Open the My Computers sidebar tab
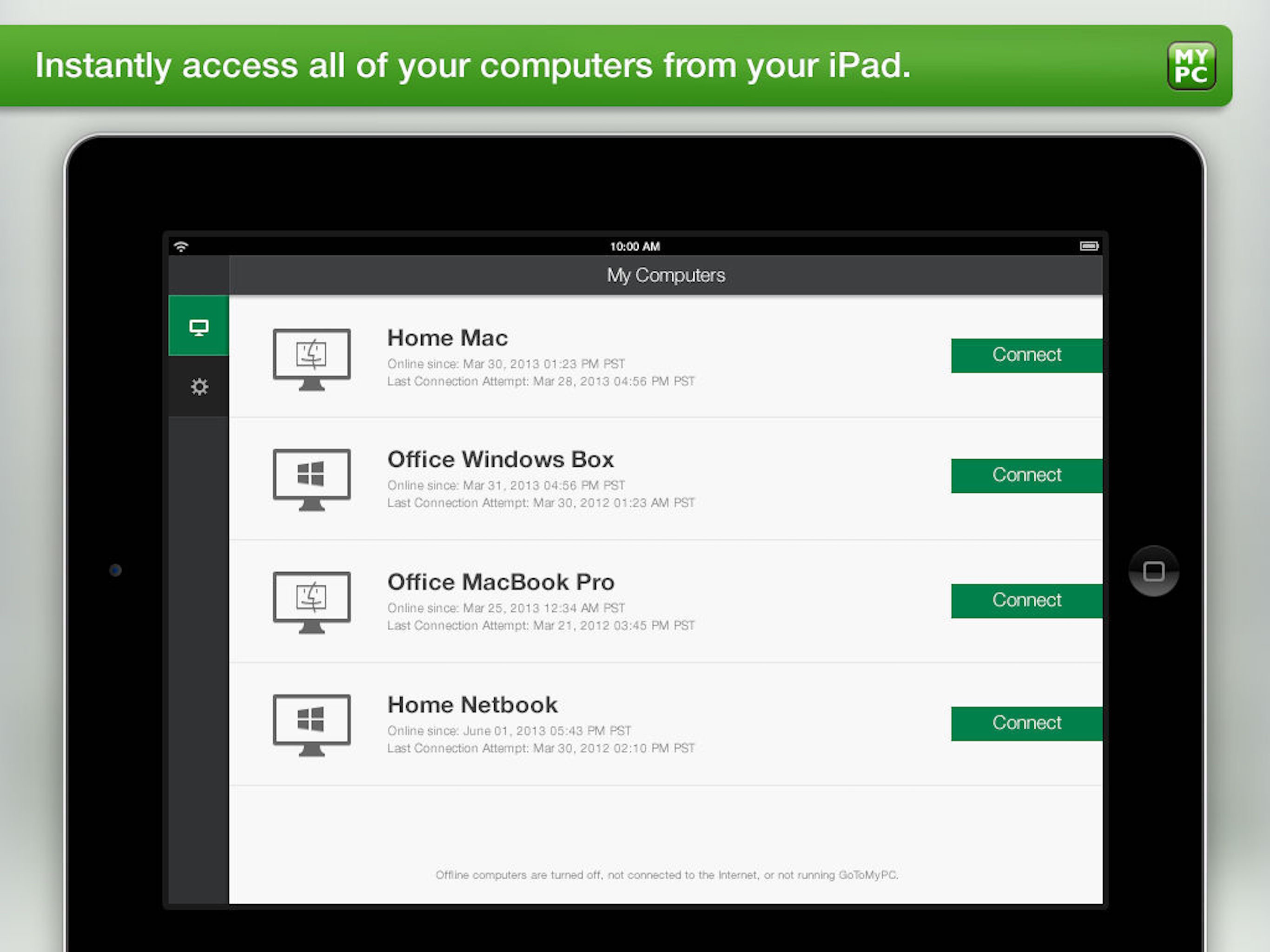 pyautogui.click(x=198, y=327)
